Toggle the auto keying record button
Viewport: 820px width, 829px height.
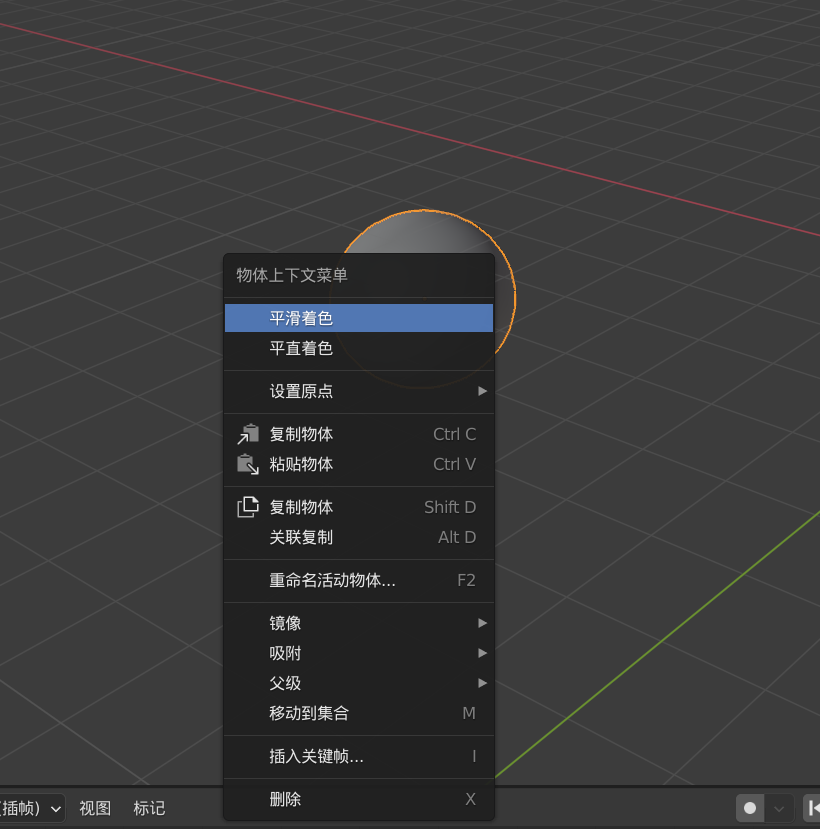pos(750,808)
